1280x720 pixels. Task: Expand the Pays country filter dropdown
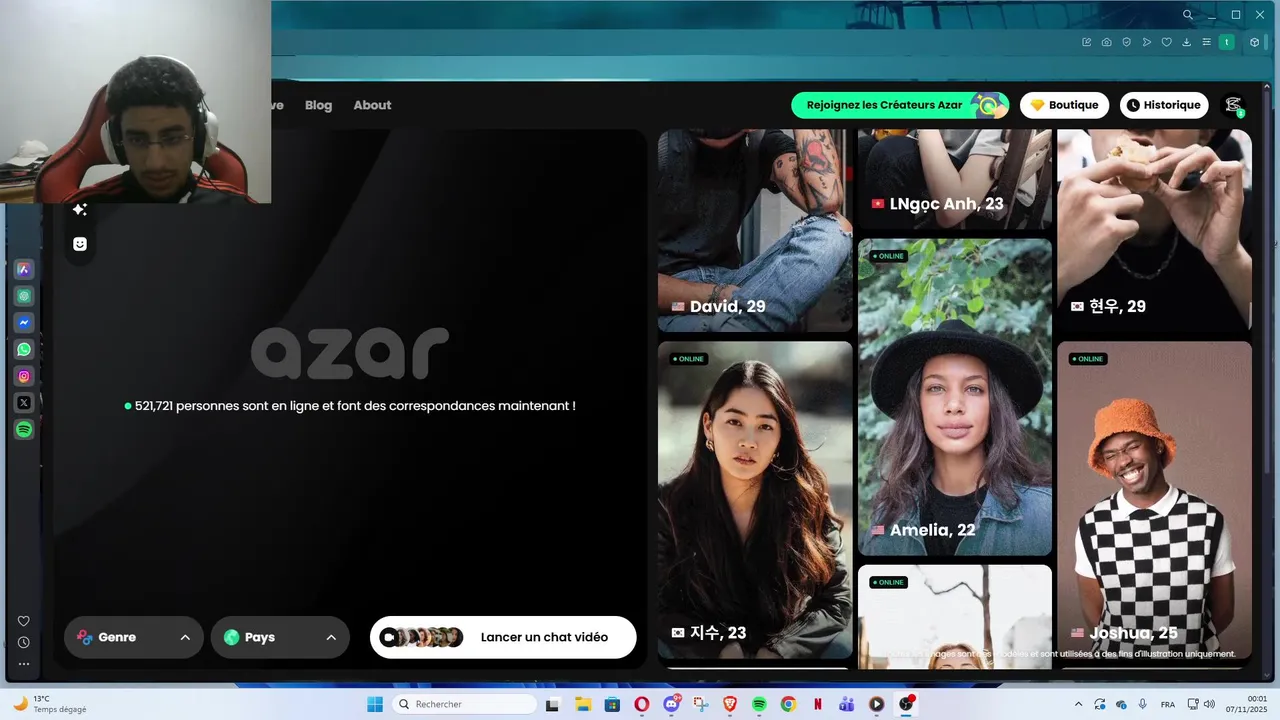(280, 637)
